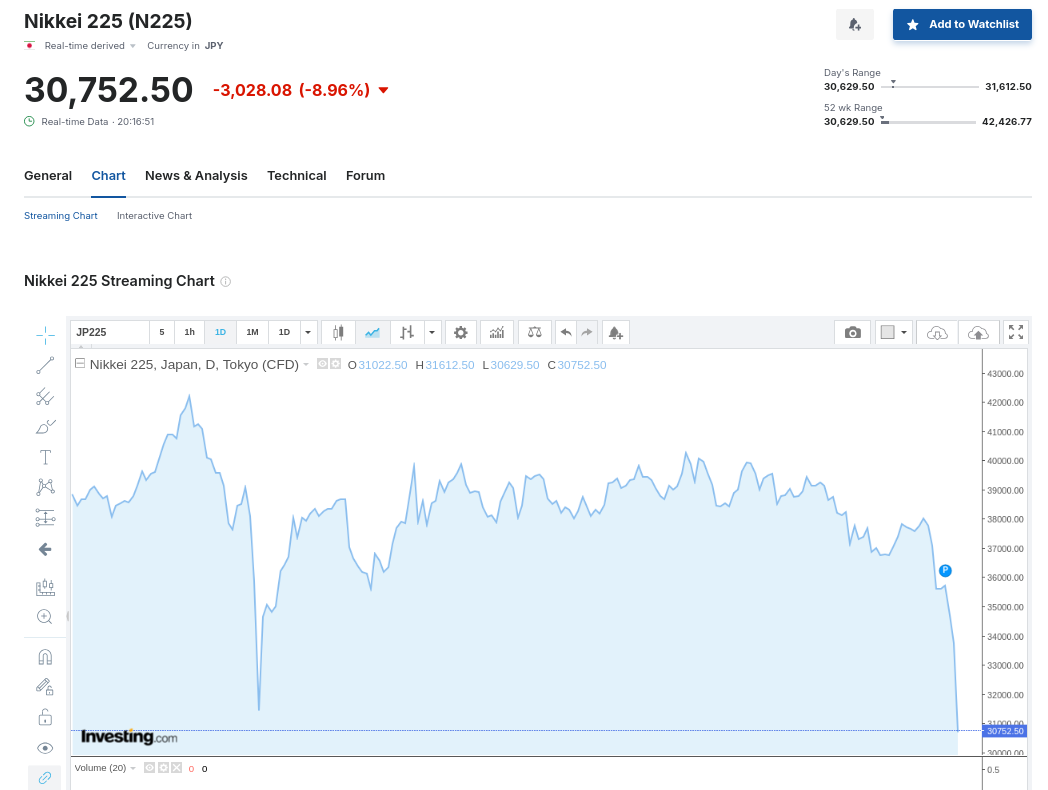1048x790 pixels.
Task: Save chart layout with cloud upload icon
Action: click(978, 332)
